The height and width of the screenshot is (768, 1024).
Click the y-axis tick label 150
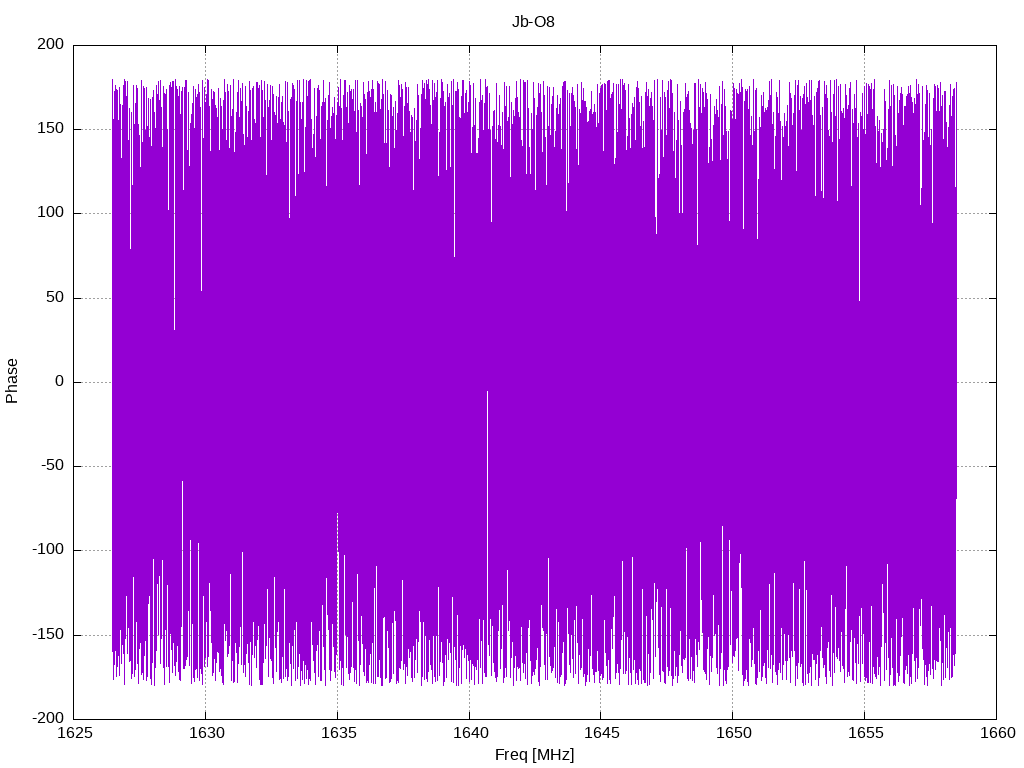pyautogui.click(x=51, y=129)
